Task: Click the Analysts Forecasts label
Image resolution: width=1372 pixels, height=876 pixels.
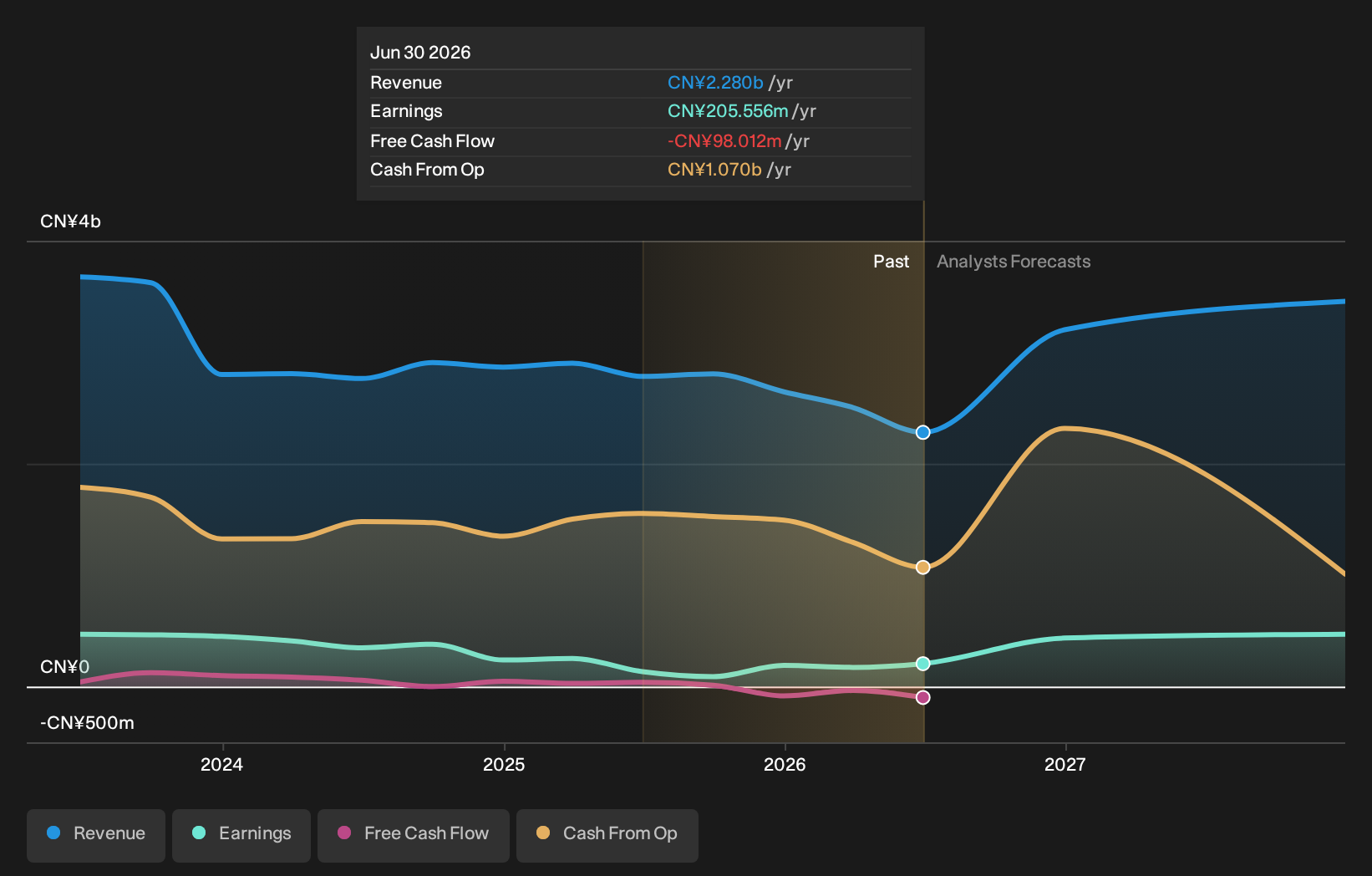Action: point(1014,262)
